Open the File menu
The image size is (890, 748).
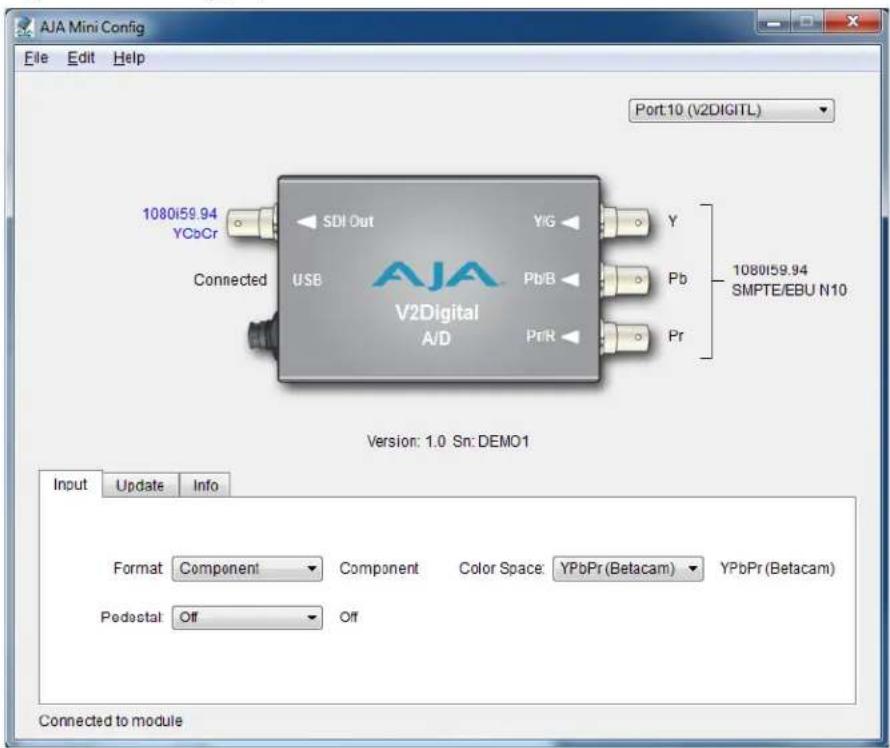[36, 58]
